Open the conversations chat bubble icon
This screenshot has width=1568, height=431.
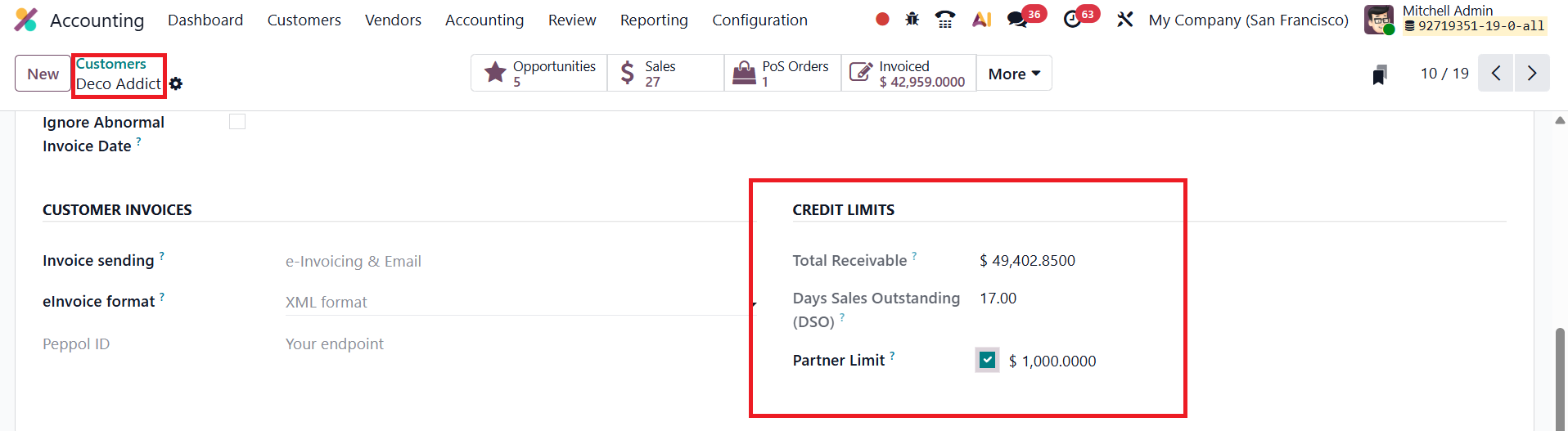tap(1017, 20)
